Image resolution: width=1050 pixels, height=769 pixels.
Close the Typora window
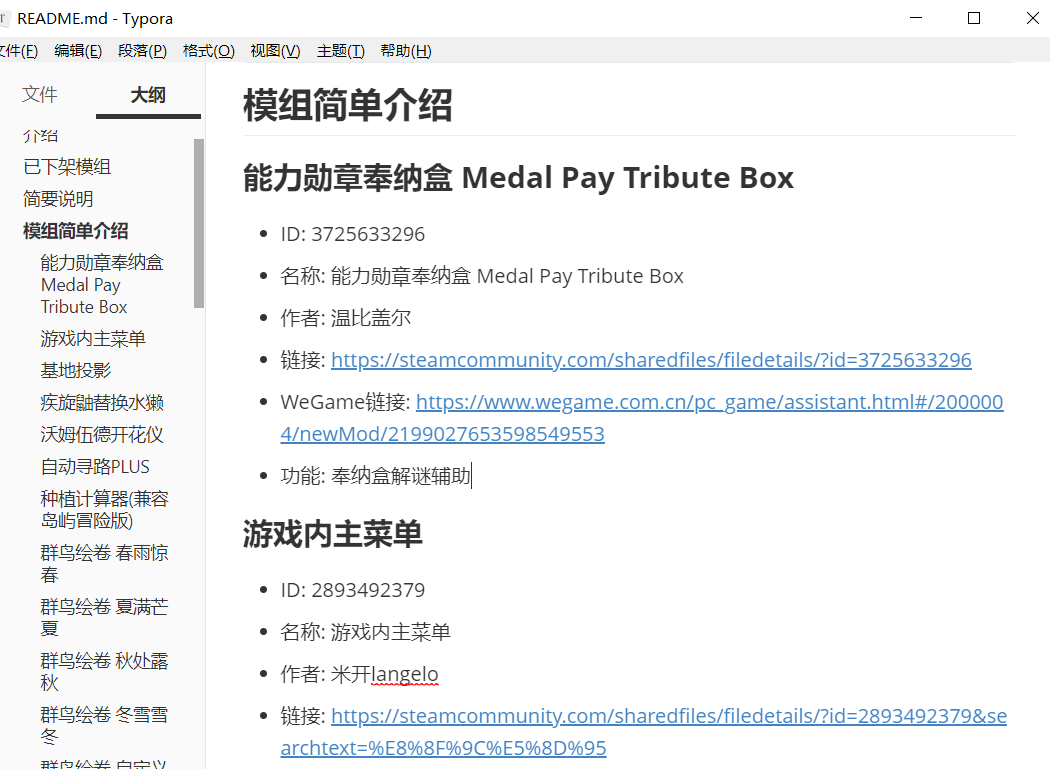tap(1033, 18)
